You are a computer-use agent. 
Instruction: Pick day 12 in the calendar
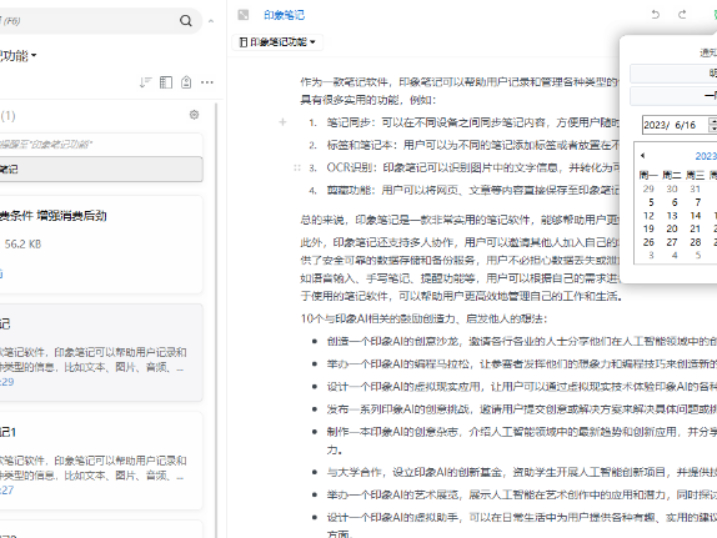pos(648,215)
